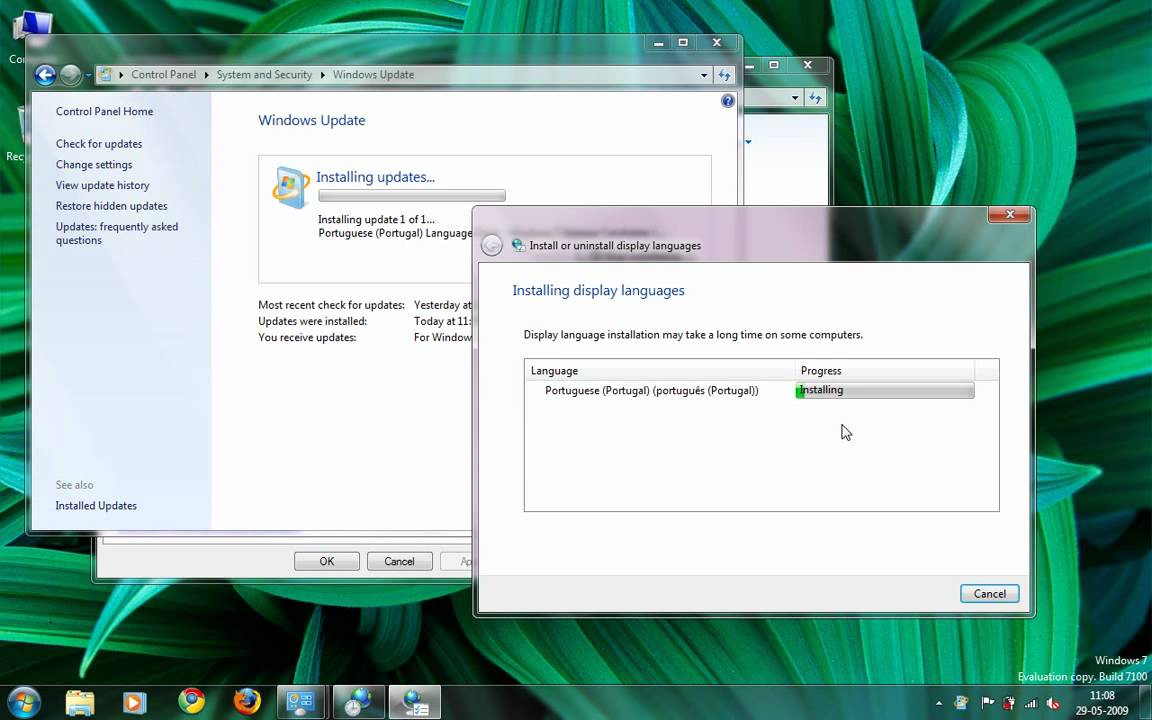Click the muted volume tray icon

click(x=1053, y=703)
